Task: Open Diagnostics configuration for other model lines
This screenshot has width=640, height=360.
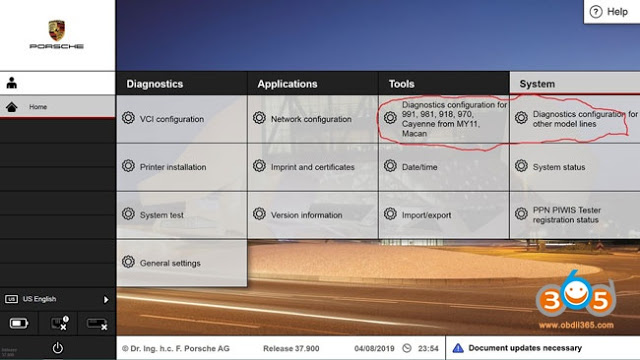Action: point(575,119)
